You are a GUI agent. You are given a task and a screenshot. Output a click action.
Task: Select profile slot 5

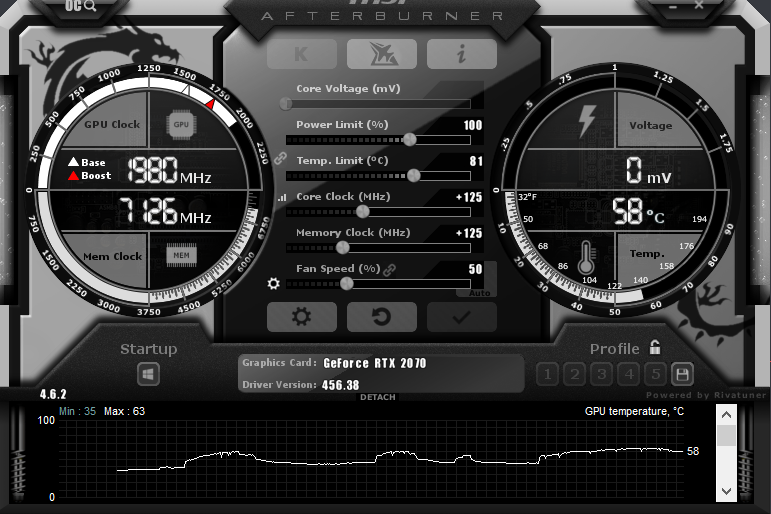[x=655, y=374]
